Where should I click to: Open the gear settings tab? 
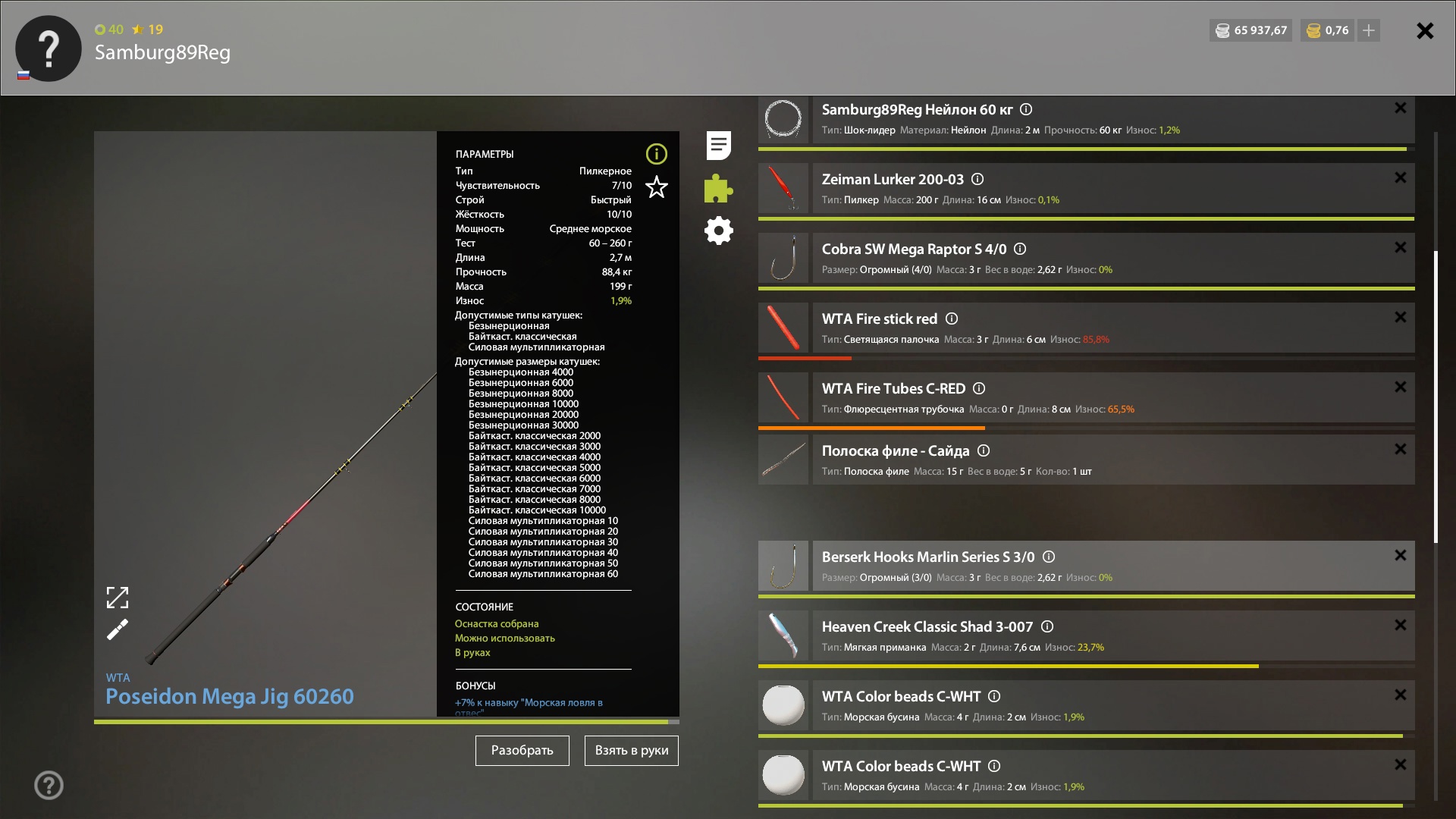point(718,231)
